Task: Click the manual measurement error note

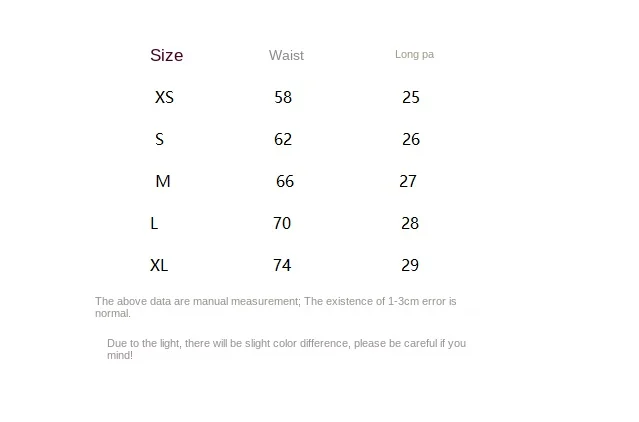Action: [276, 306]
